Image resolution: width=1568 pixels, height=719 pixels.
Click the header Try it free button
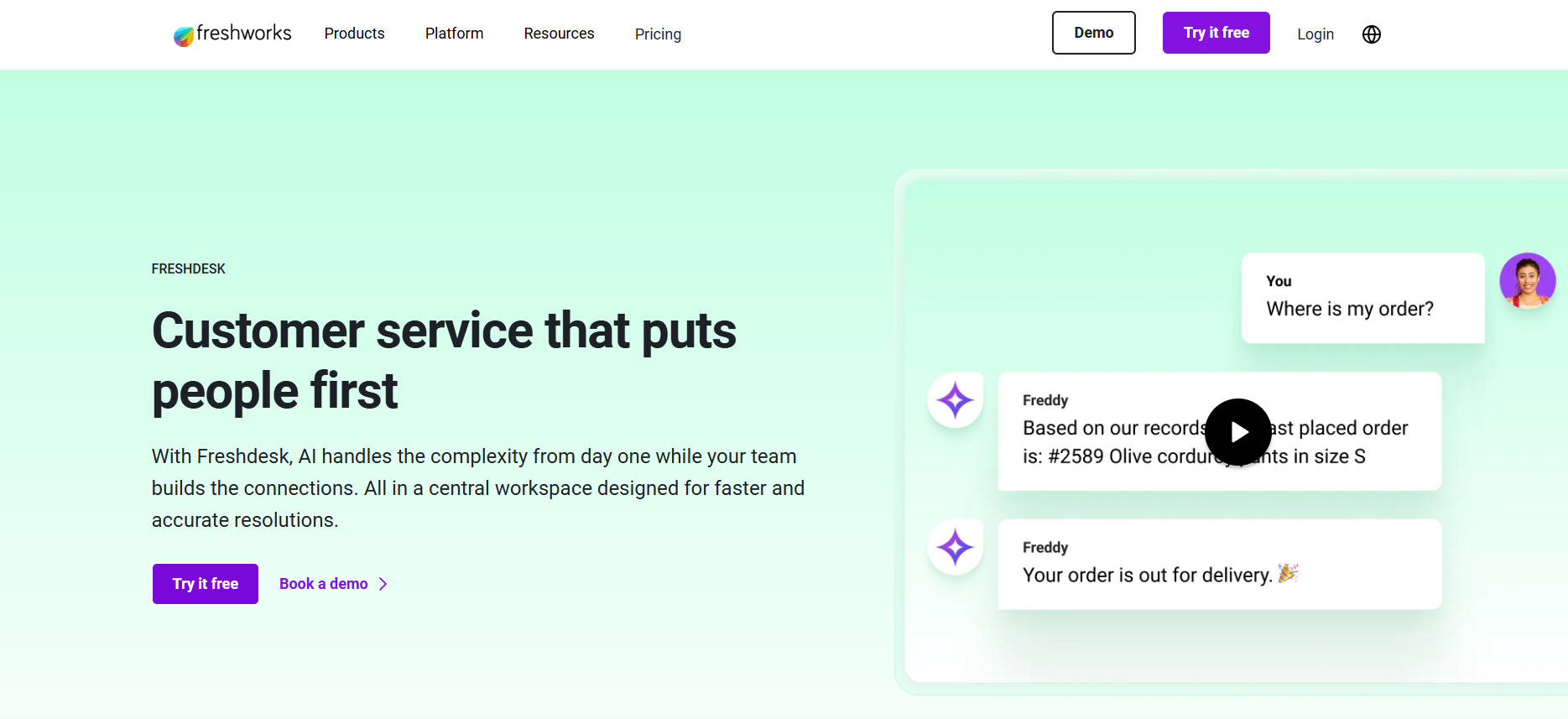tap(1216, 33)
